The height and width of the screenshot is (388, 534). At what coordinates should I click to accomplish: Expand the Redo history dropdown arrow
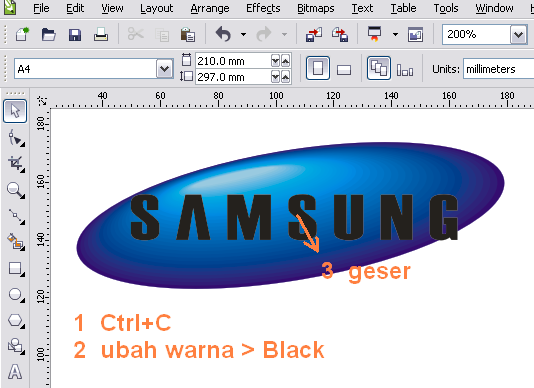coord(284,34)
